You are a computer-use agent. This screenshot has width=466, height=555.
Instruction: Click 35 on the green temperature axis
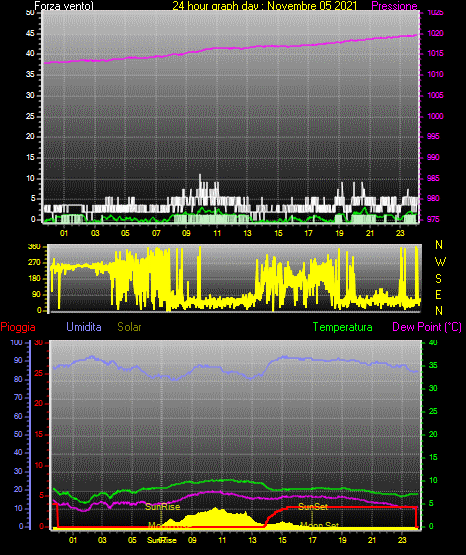[433, 365]
